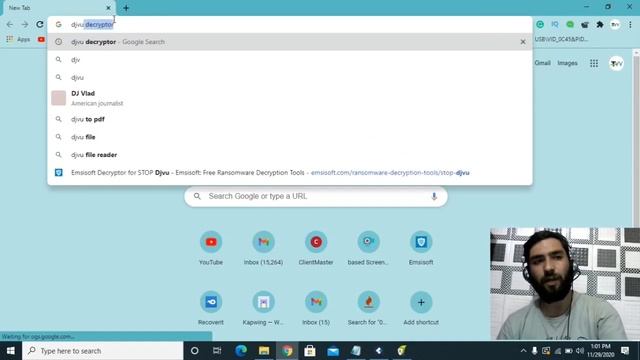This screenshot has width=640, height=360.
Task: Click the IQ extension icon
Action: (x=555, y=24)
